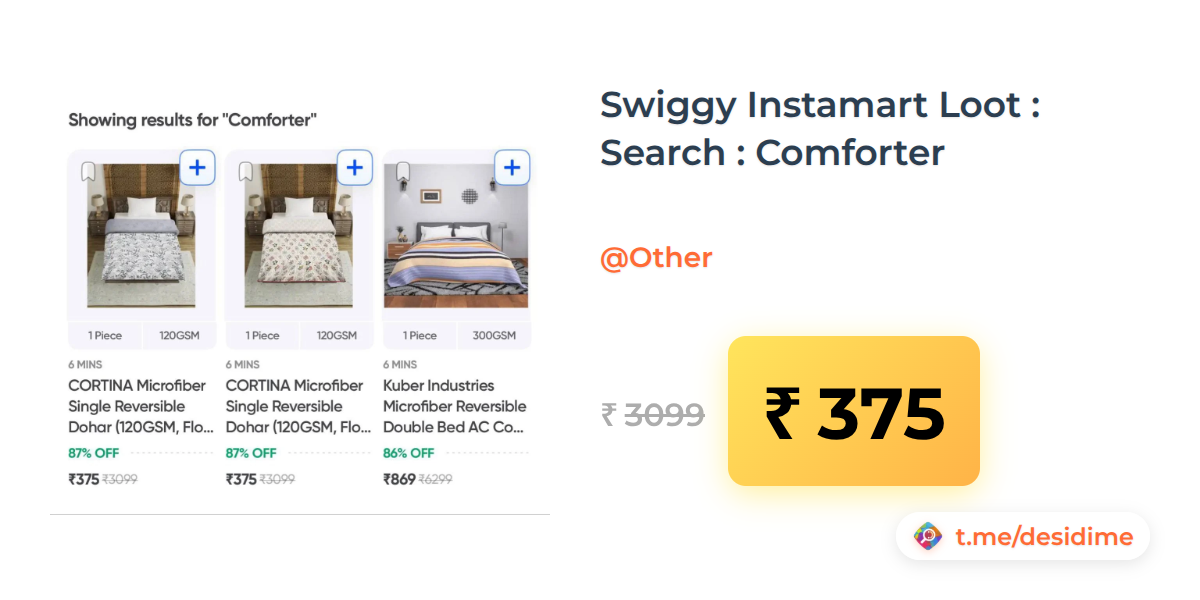The width and height of the screenshot is (1200, 600).
Task: Open first CORTINA Dohar product image
Action: pos(142,236)
